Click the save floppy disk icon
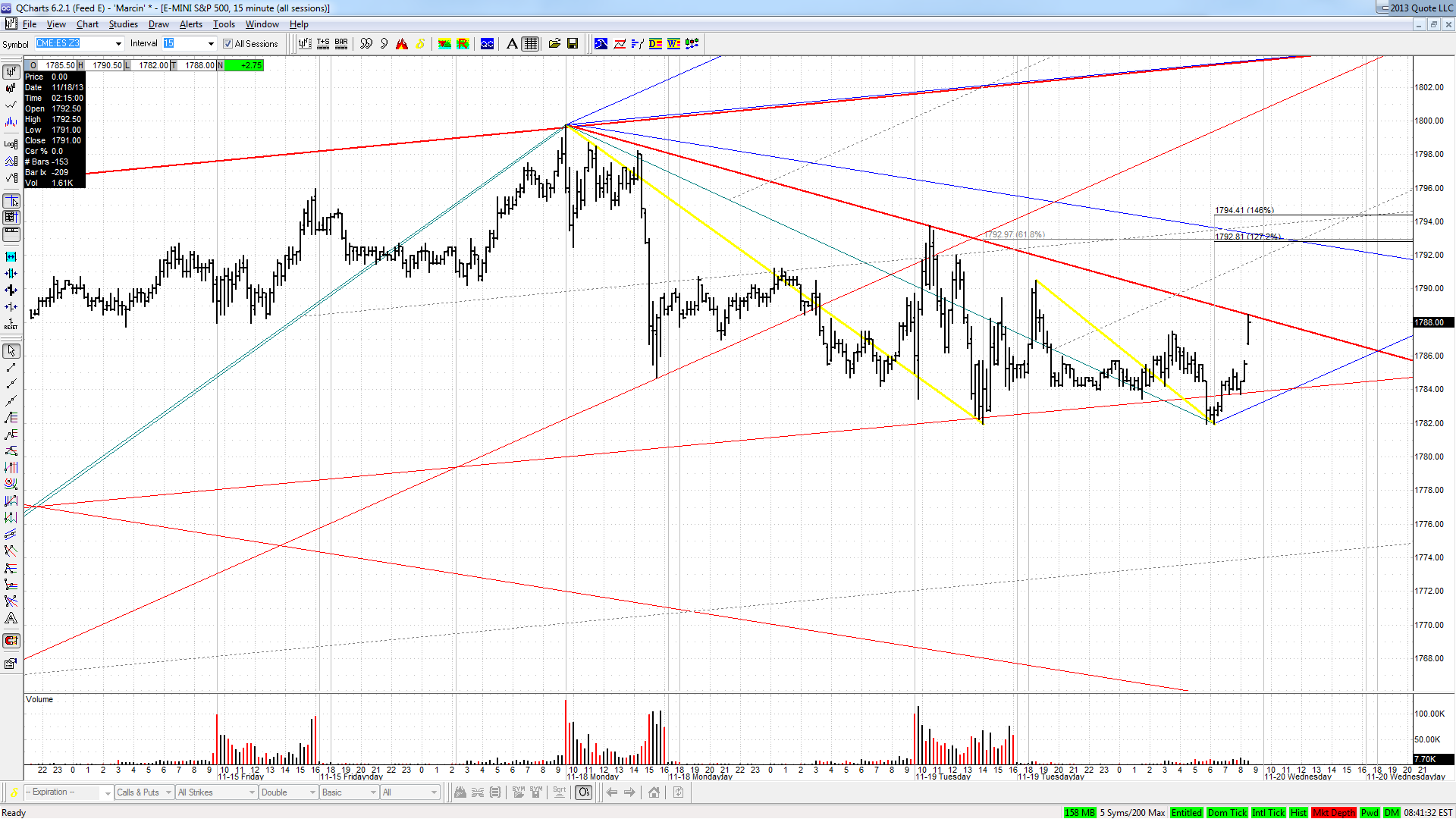1456x819 pixels. point(573,44)
